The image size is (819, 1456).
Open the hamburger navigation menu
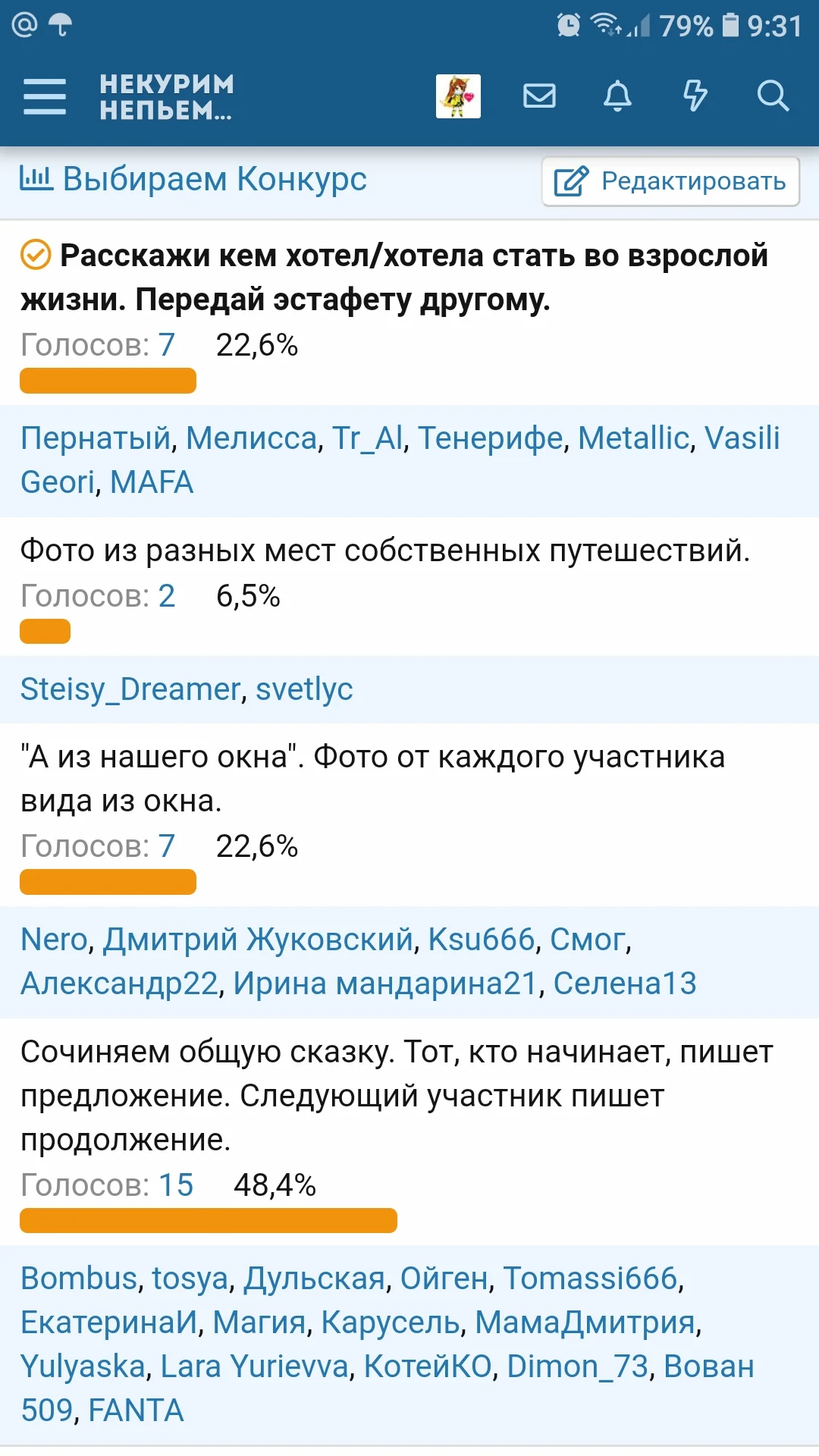tap(43, 96)
